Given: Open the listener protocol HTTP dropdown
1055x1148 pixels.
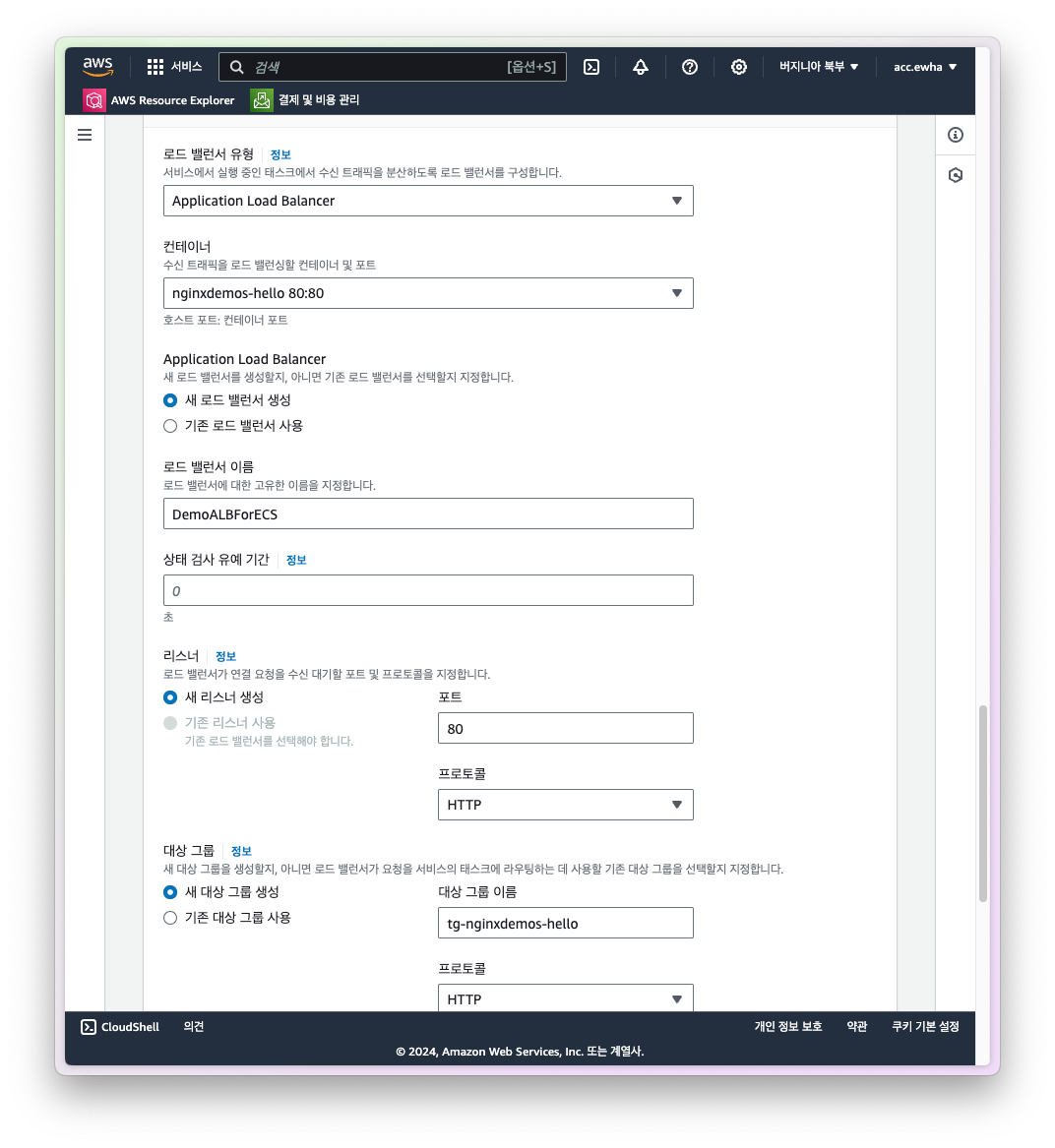Looking at the screenshot, I should (565, 805).
